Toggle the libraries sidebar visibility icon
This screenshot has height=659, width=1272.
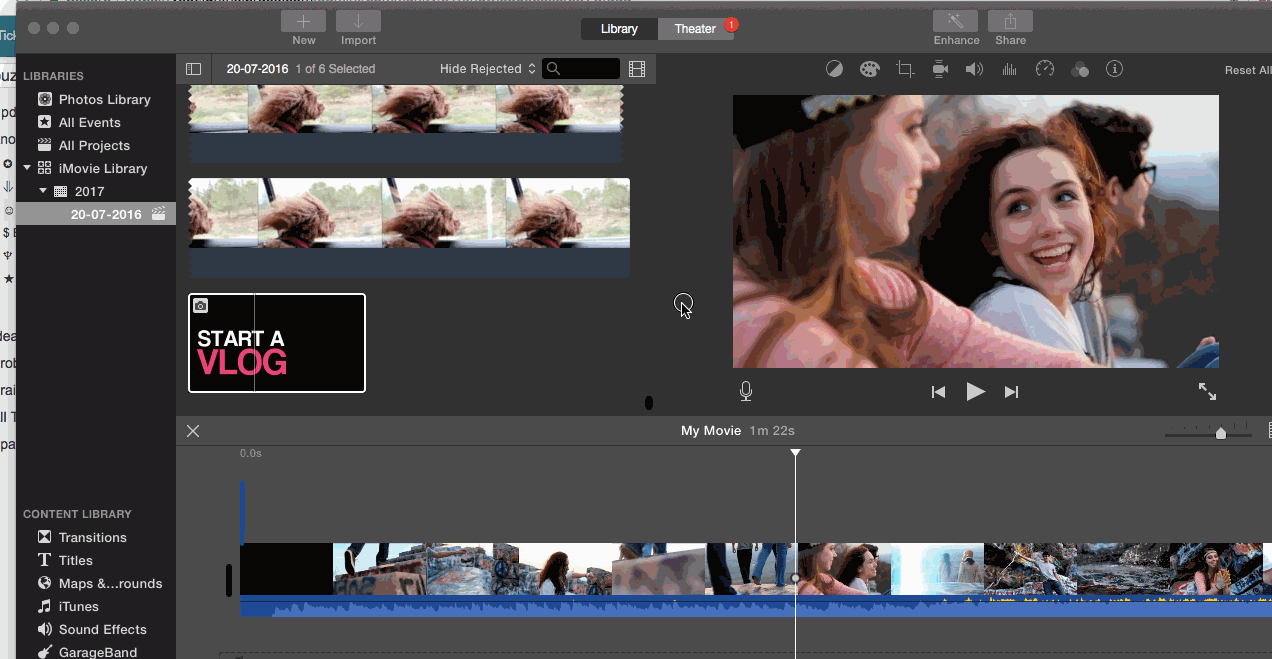click(194, 69)
